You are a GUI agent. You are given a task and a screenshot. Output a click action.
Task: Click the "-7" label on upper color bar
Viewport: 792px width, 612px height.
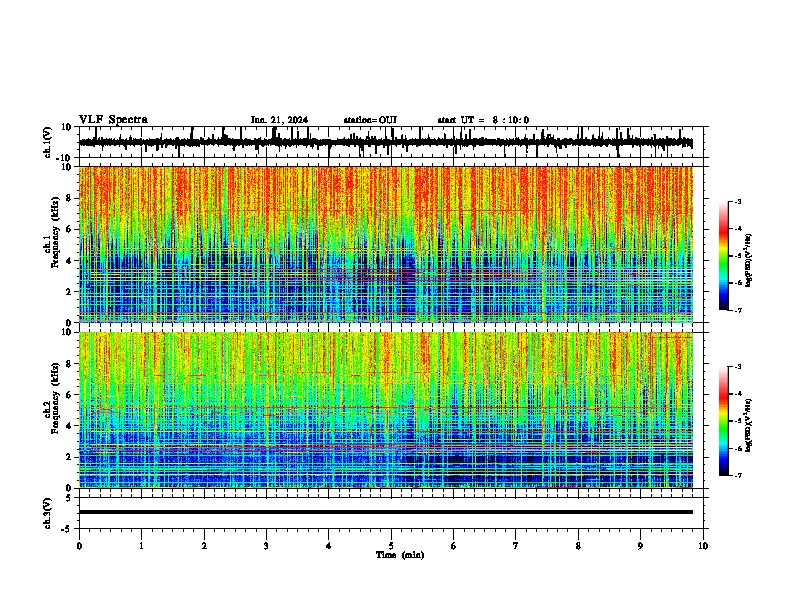738,310
